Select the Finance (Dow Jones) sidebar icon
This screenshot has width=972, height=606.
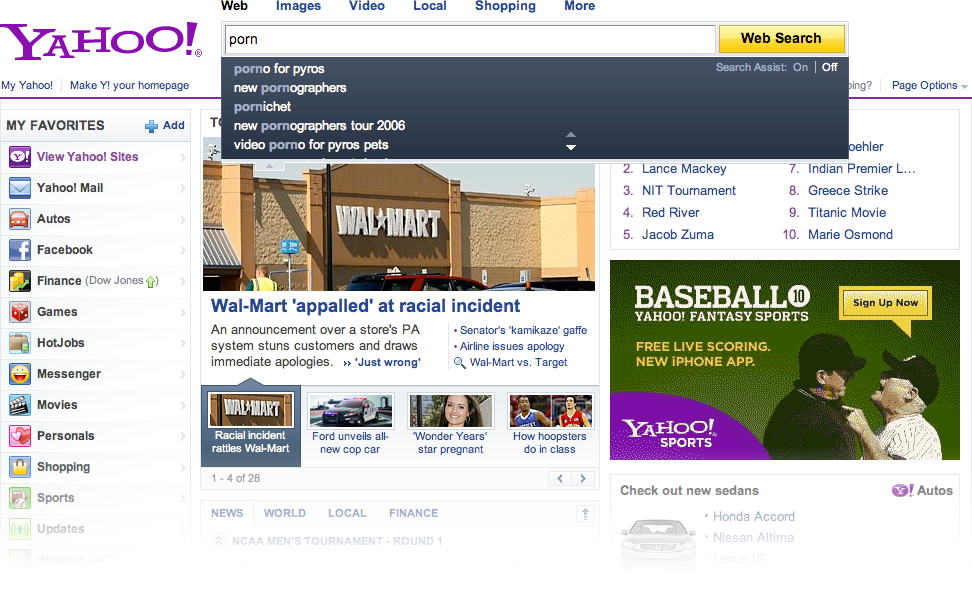(21, 281)
